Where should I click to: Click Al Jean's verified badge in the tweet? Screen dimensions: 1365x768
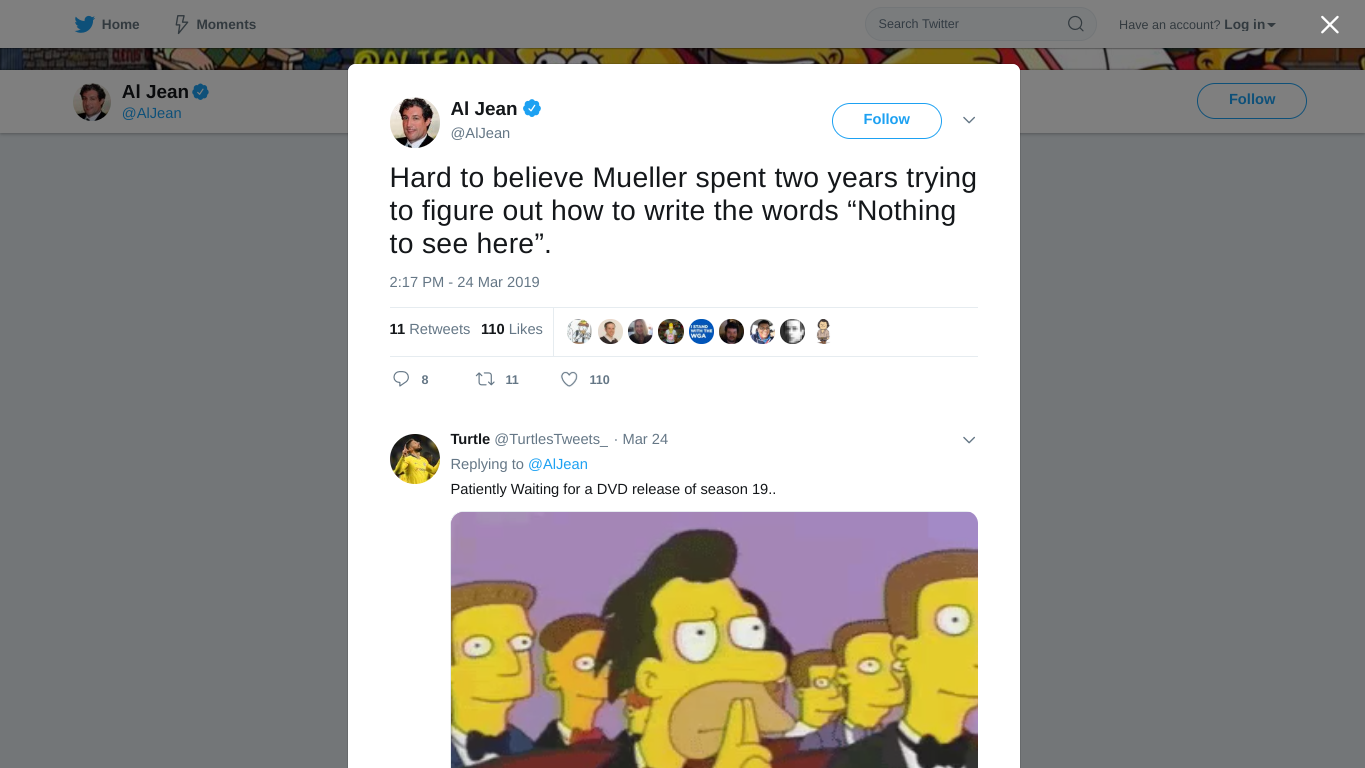pyautogui.click(x=532, y=108)
